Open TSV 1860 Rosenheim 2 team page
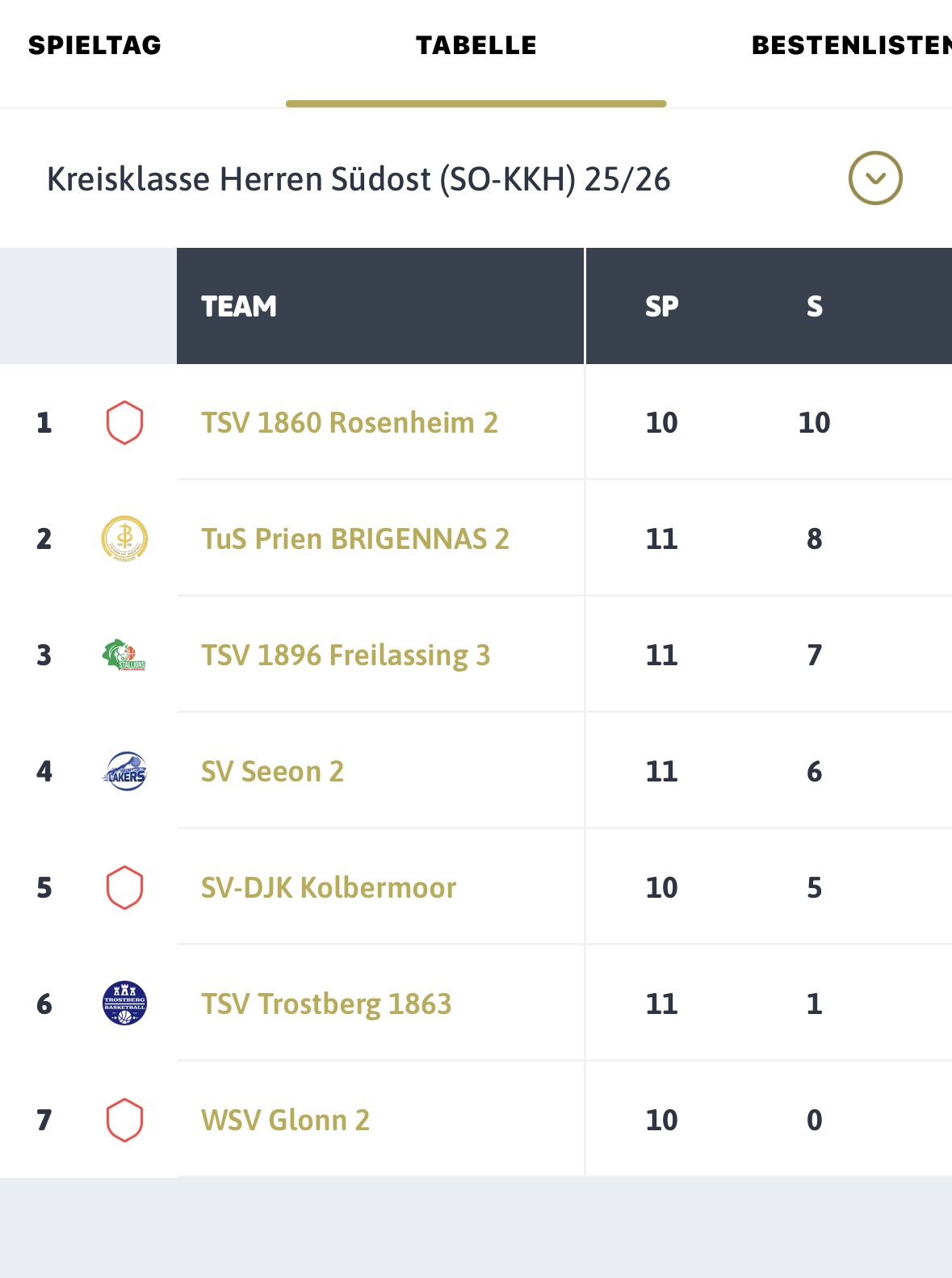952x1278 pixels. pos(350,423)
